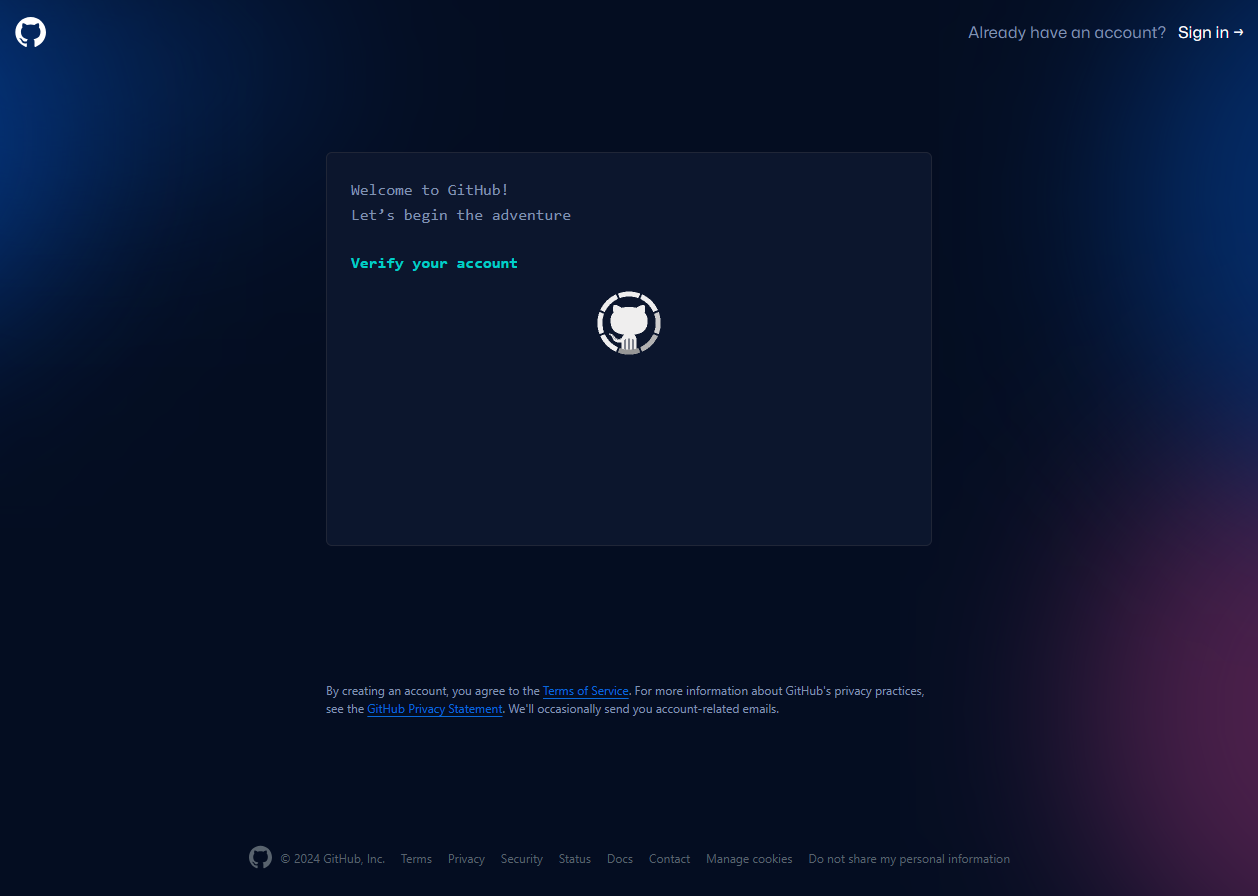This screenshot has height=896, width=1258.
Task: Open the Sign in page
Action: pos(1203,32)
